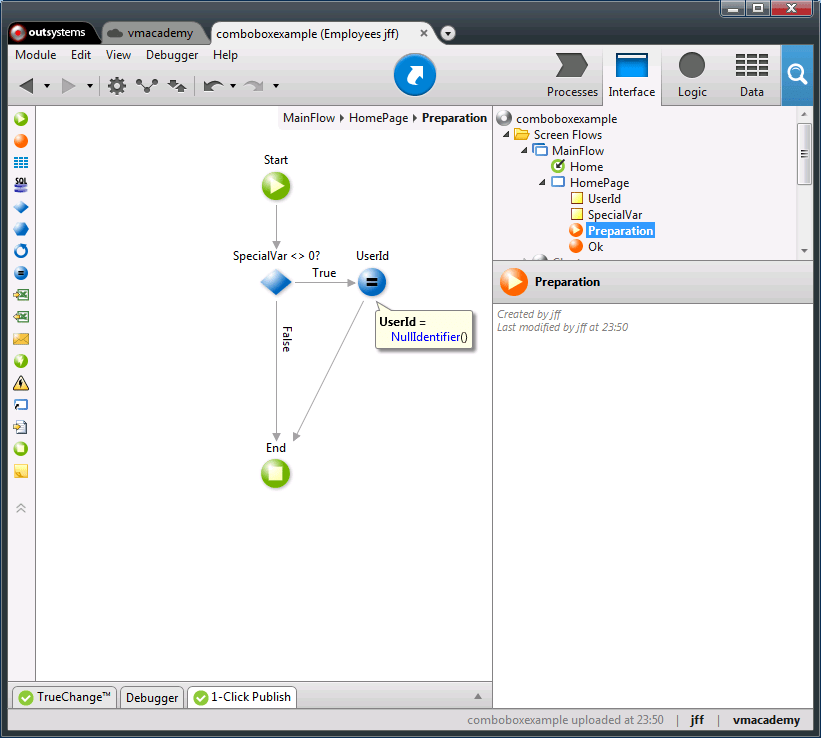This screenshot has height=738, width=821.
Task: Select the For Each loop tool
Action: click(21, 251)
